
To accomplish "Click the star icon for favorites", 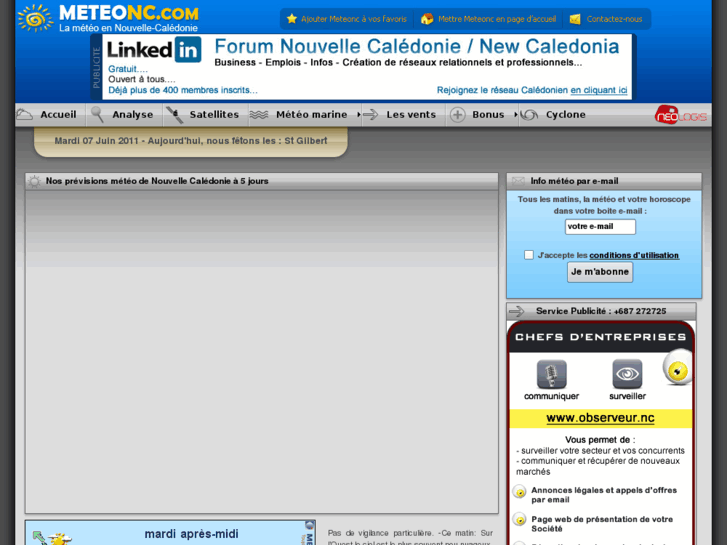I will [292, 19].
